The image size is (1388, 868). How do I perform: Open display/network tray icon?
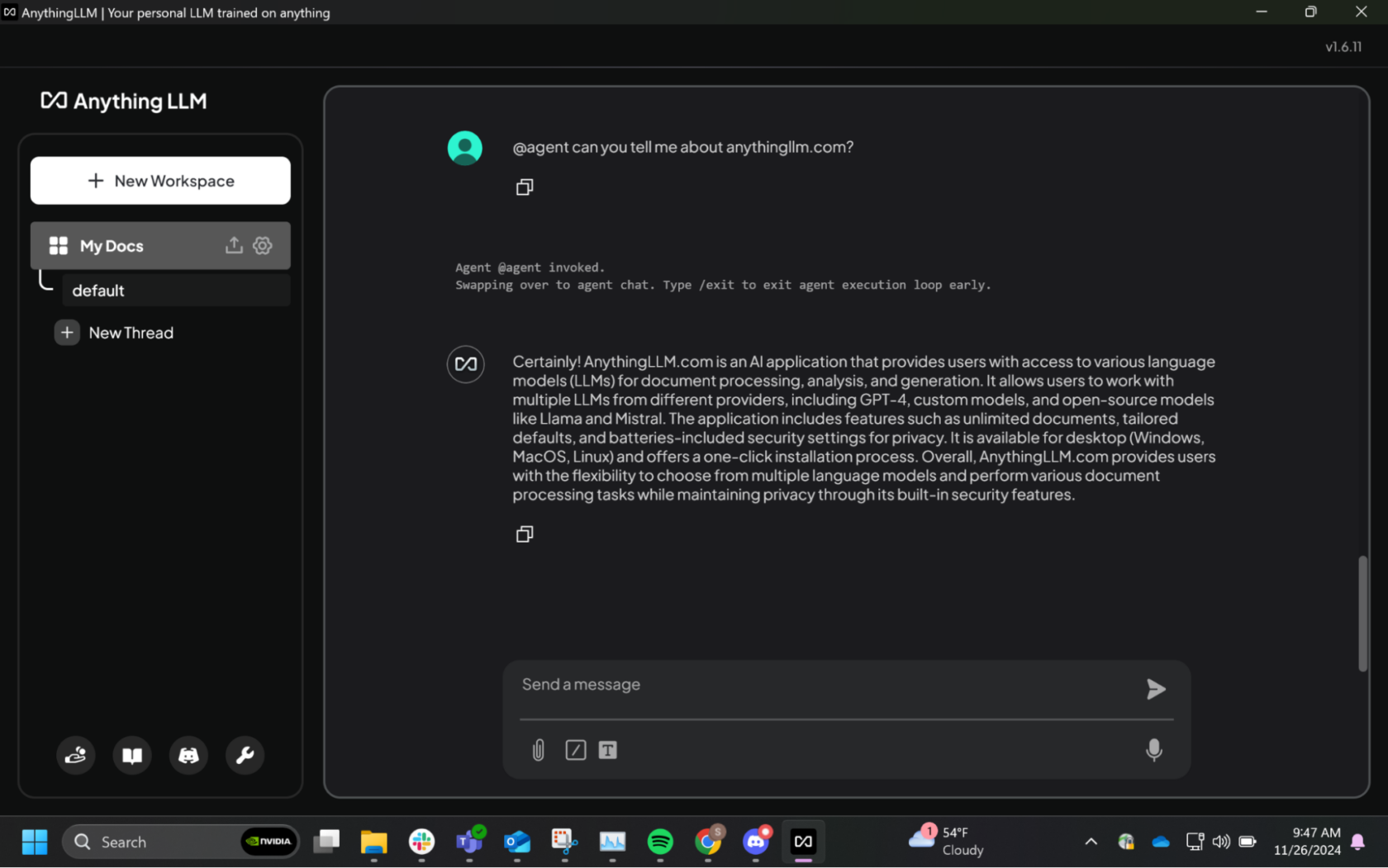click(x=1195, y=842)
